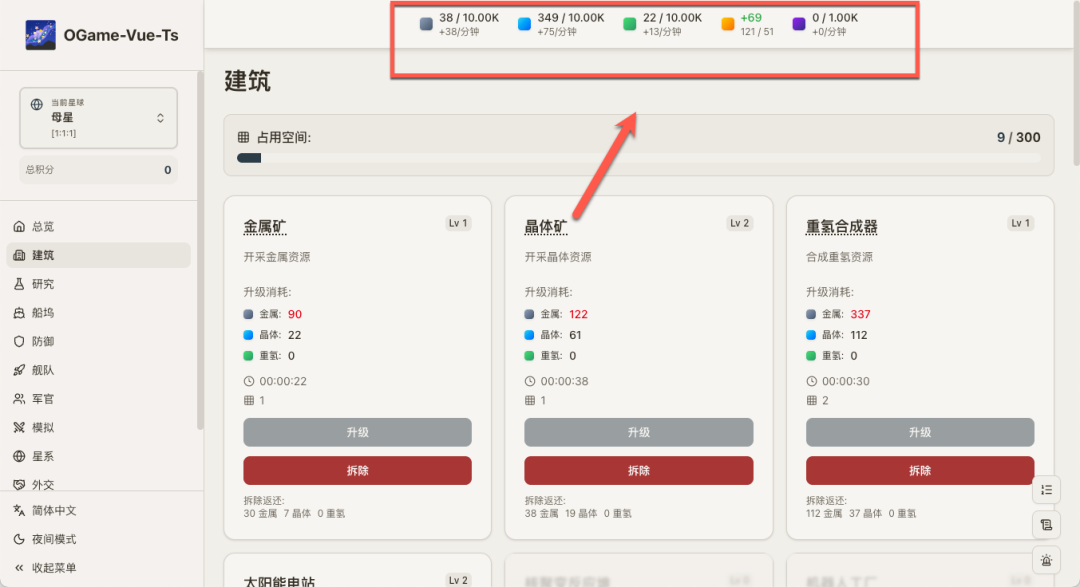Open the 舰队 fleet page
1080x587 pixels.
coord(98,370)
